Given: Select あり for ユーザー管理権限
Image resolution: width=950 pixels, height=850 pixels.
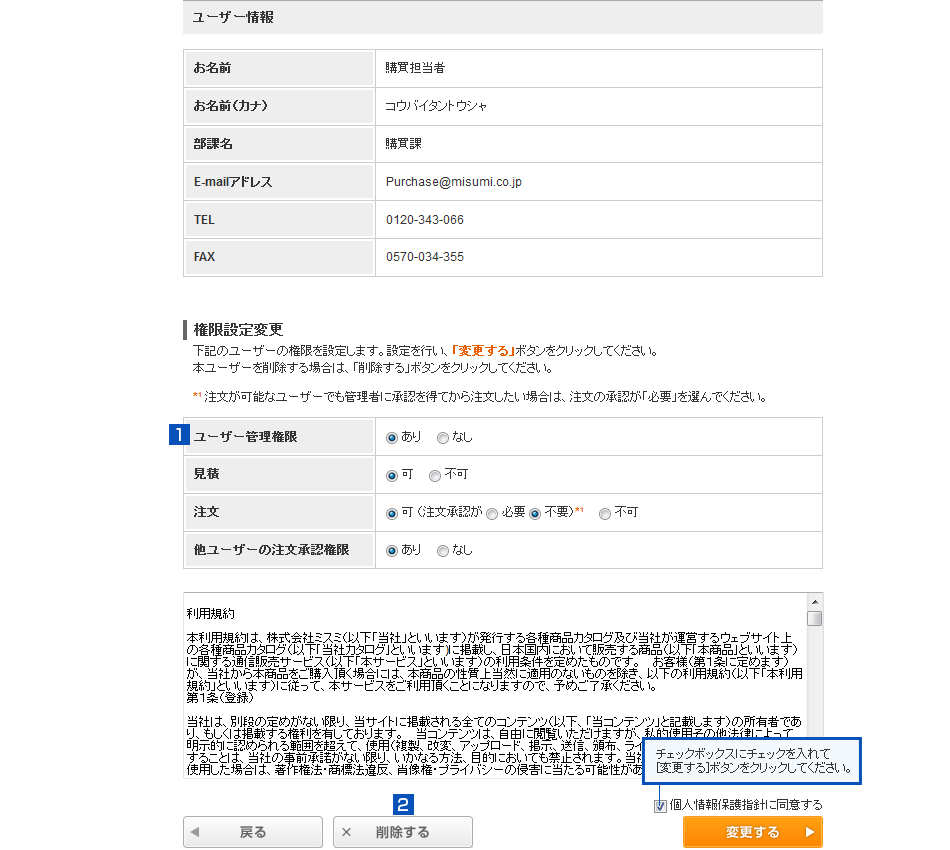Looking at the screenshot, I should point(392,437).
